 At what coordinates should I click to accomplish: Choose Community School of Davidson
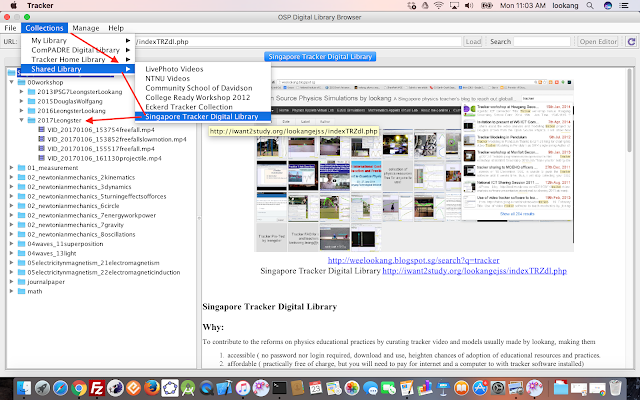pos(203,88)
